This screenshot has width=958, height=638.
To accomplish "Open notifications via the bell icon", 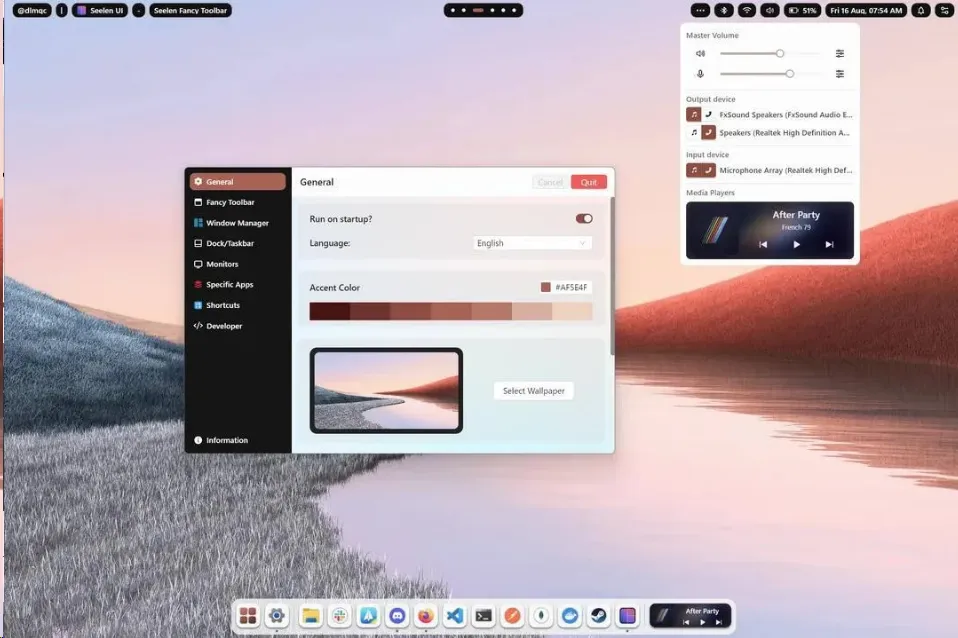I will [921, 10].
